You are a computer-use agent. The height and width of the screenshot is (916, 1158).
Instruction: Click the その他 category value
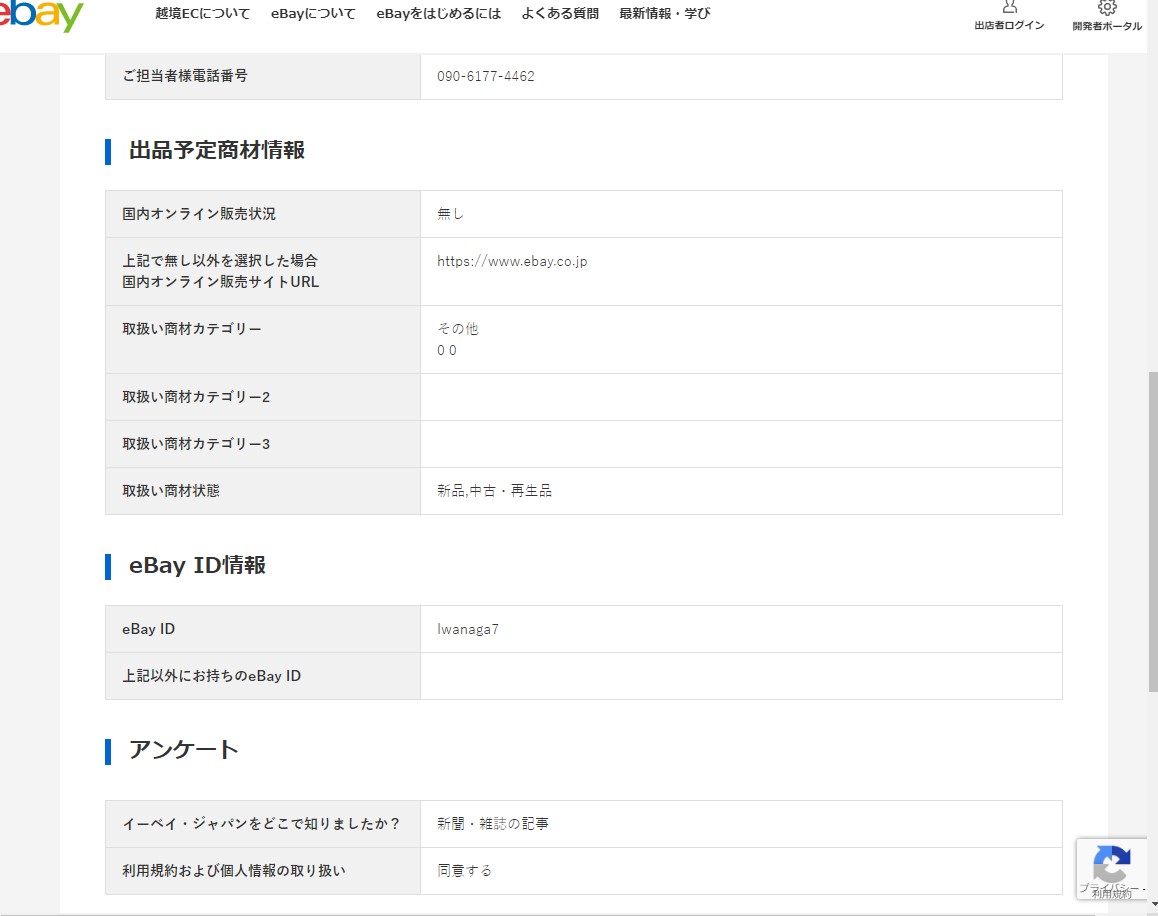point(457,329)
